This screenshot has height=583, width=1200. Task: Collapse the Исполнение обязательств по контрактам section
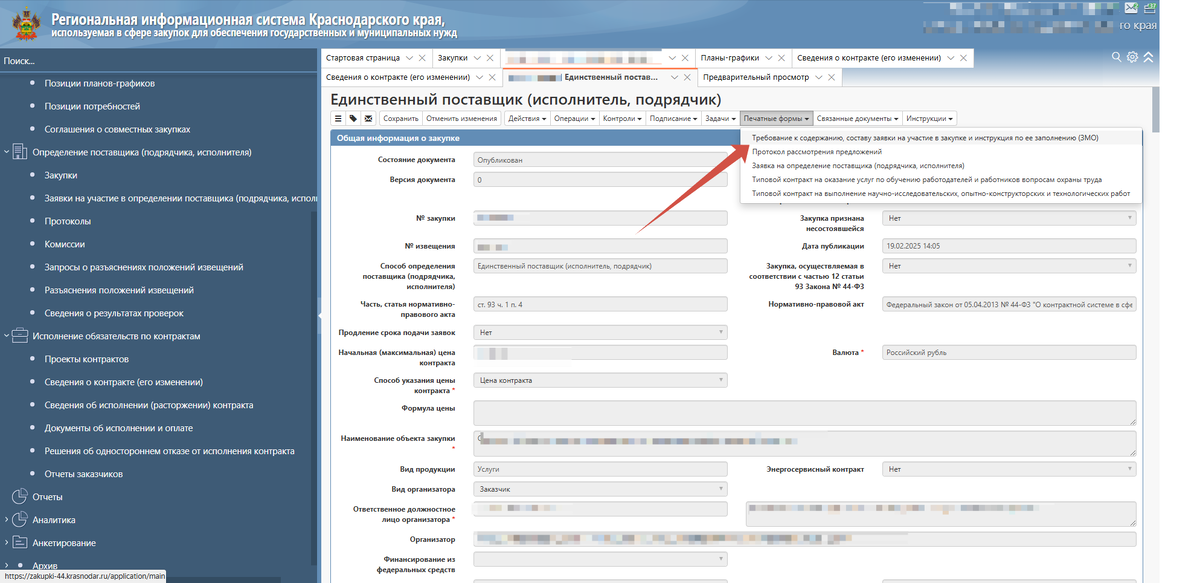(x=7, y=336)
